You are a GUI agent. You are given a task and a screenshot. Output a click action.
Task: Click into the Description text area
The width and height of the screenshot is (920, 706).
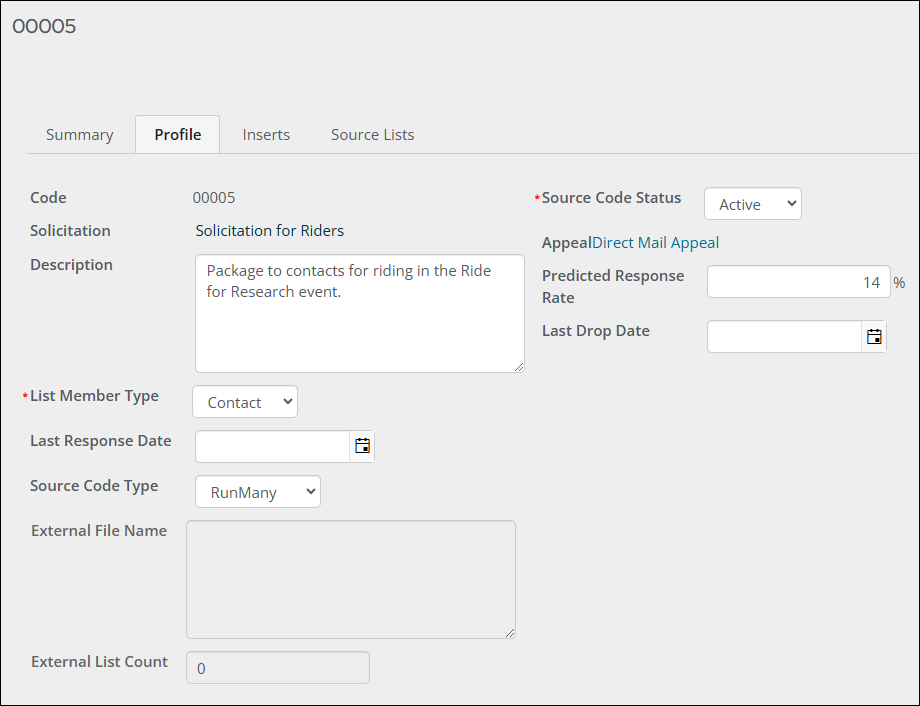pos(360,313)
